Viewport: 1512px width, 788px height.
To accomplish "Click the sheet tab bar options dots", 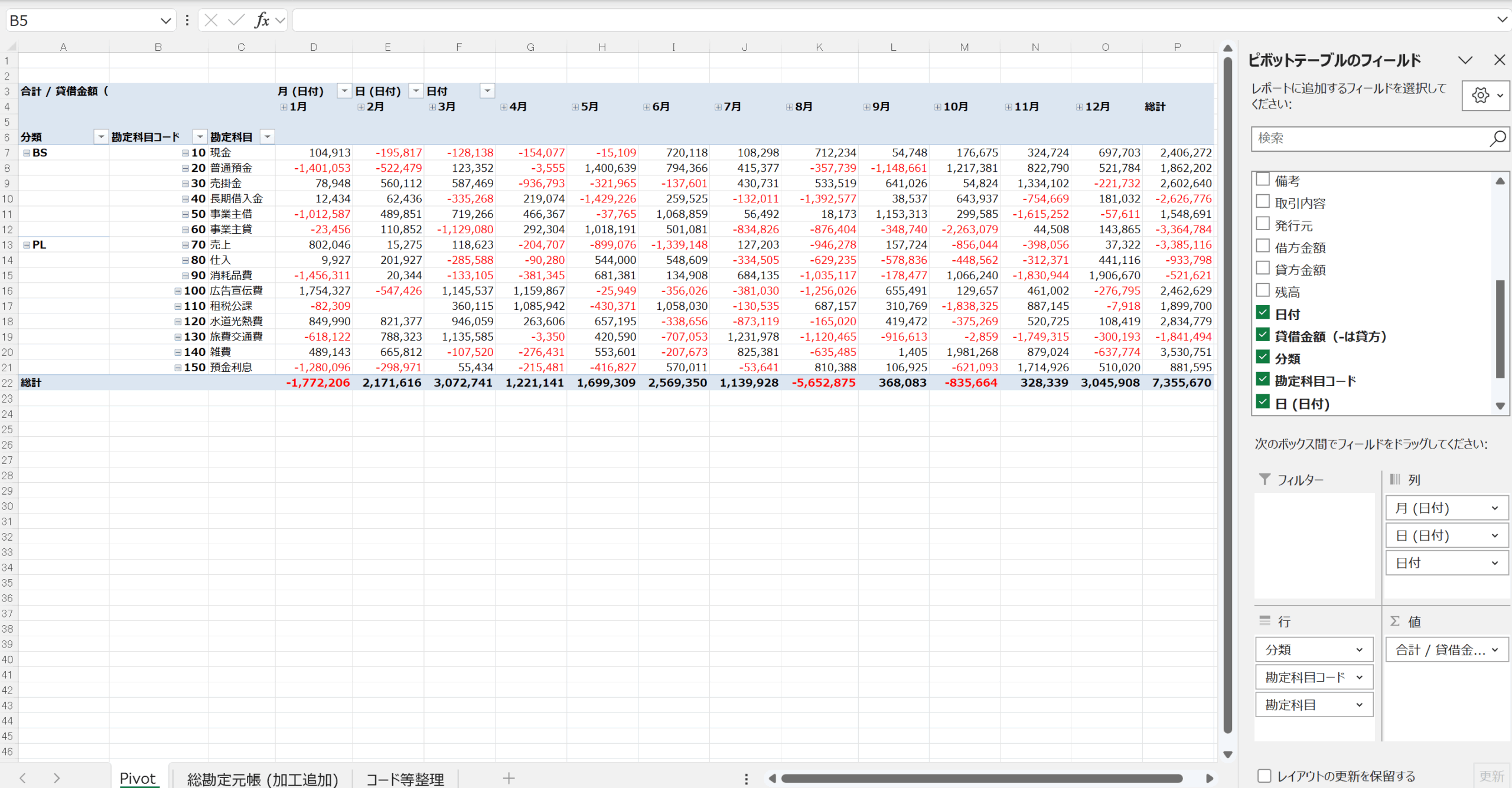I will coord(747,779).
